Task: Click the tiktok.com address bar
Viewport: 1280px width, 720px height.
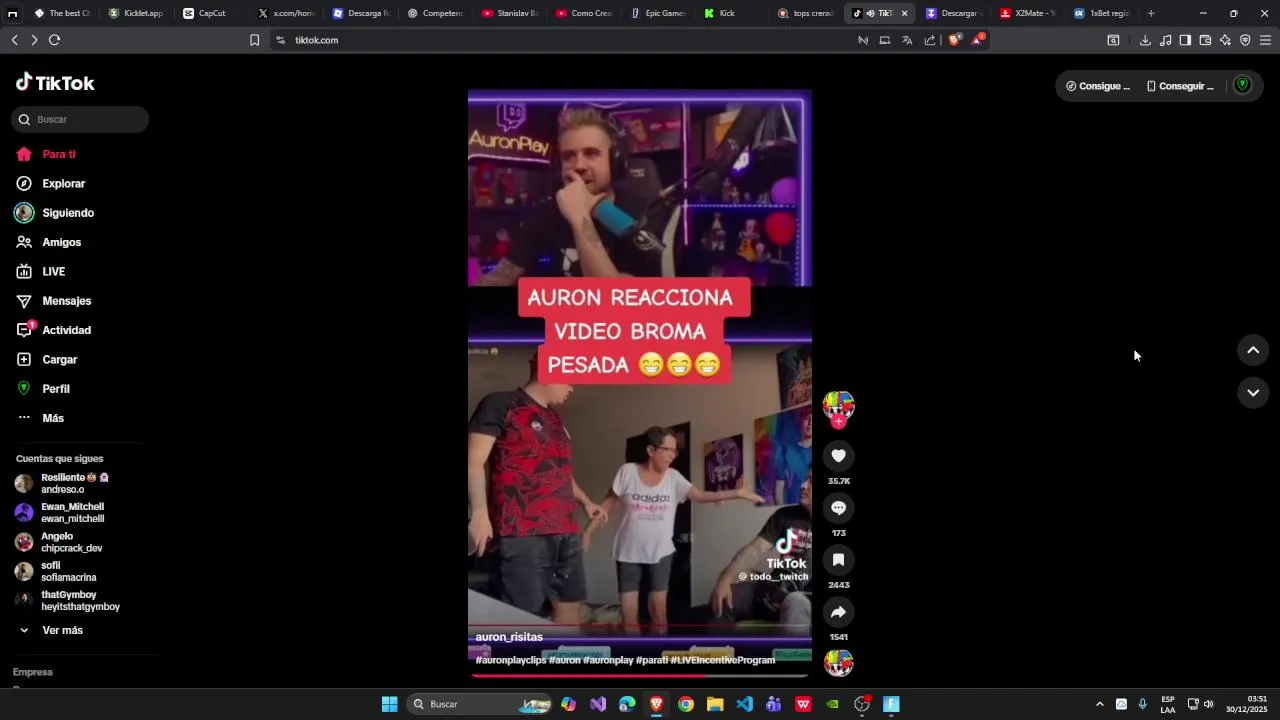Action: tap(560, 40)
